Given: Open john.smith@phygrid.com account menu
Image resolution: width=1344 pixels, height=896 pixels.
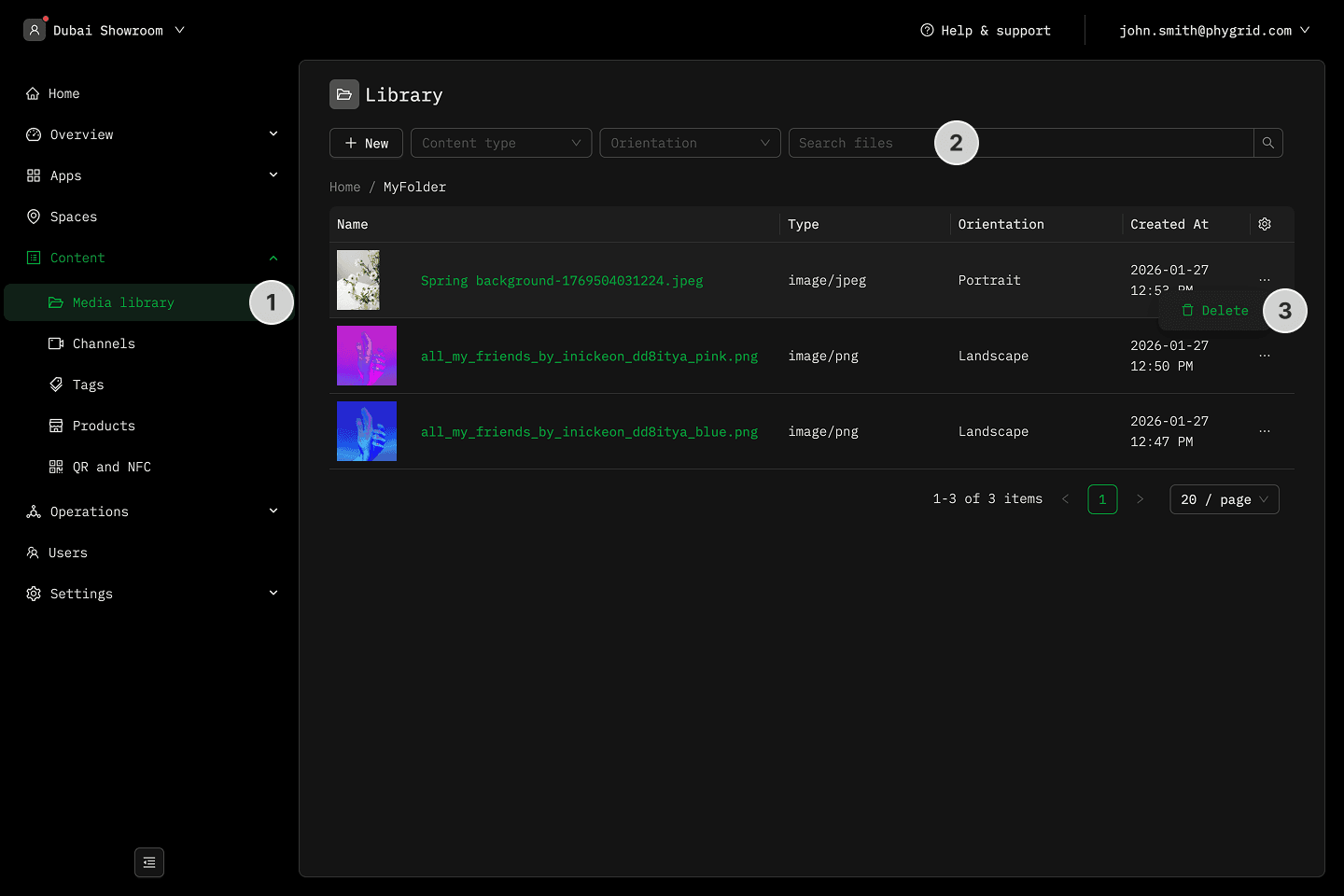Looking at the screenshot, I should [1213, 31].
